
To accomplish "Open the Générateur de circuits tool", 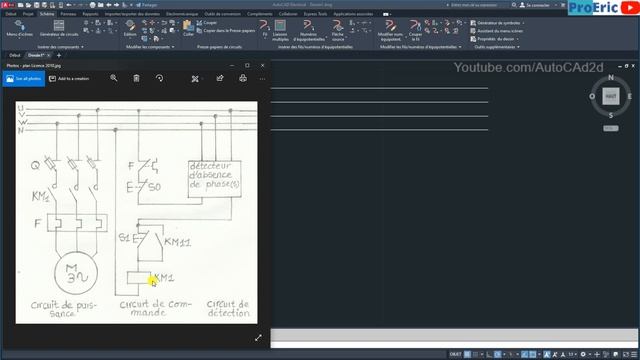I will pyautogui.click(x=59, y=29).
